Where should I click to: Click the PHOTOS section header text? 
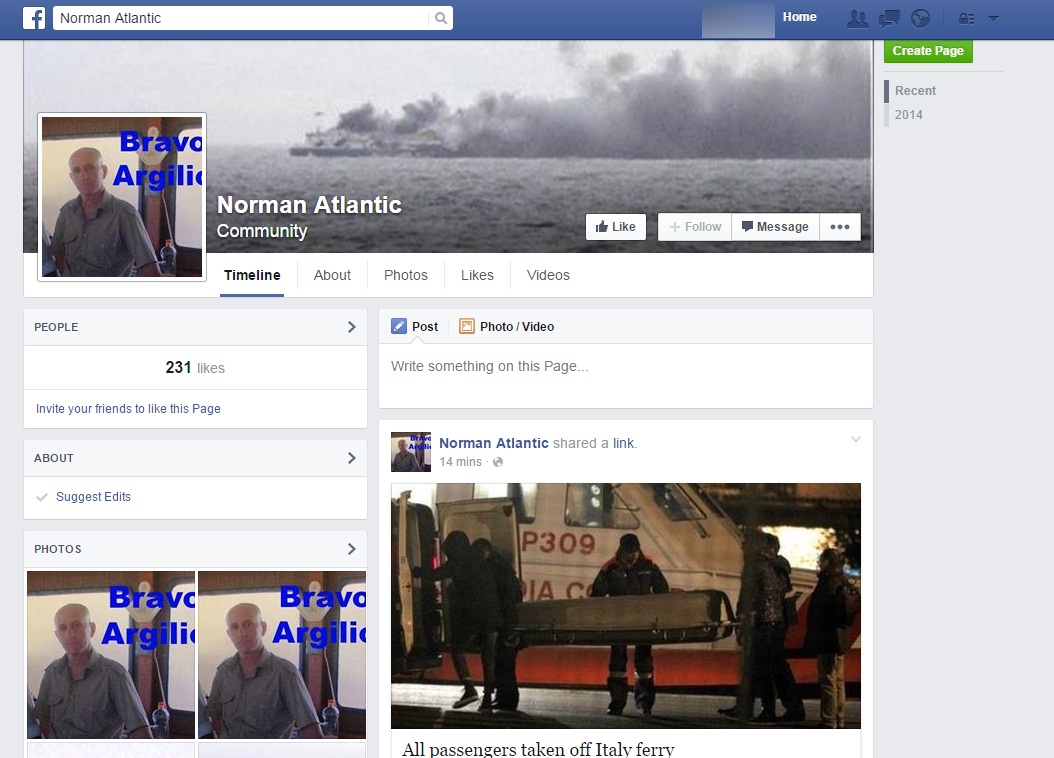pos(58,549)
